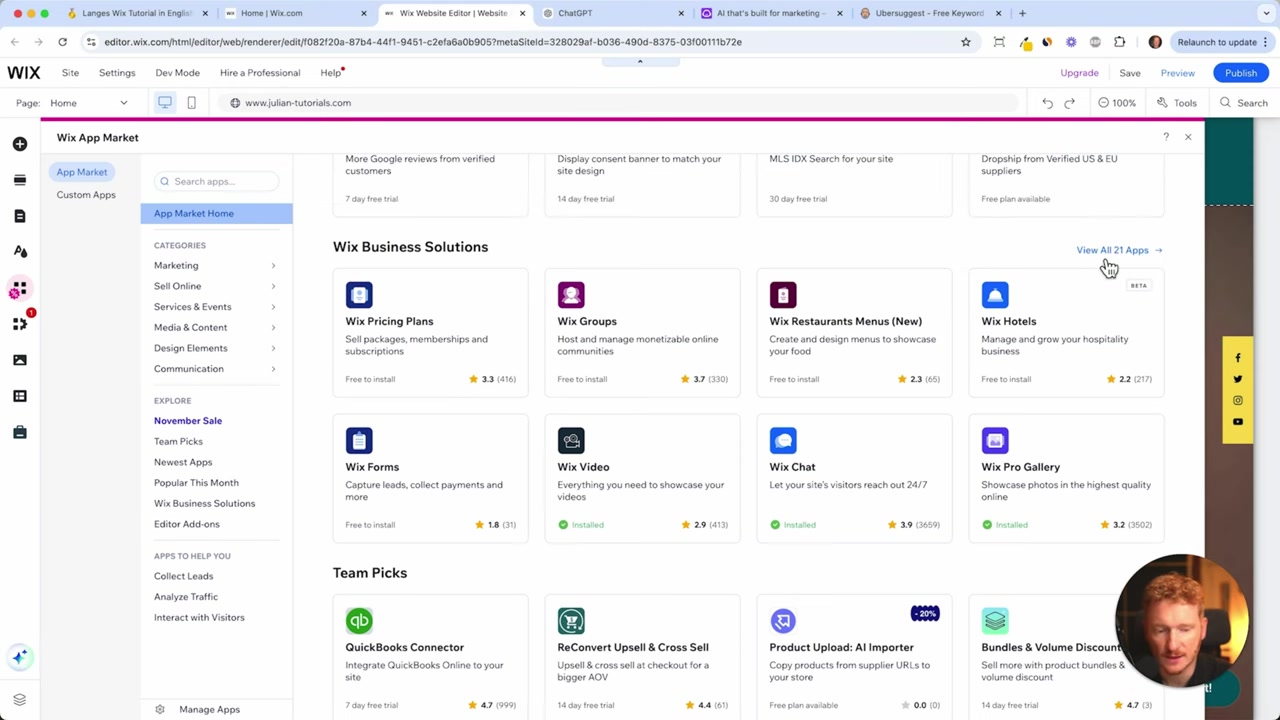The height and width of the screenshot is (720, 1280).
Task: Close the Wix App Market panel
Action: pyautogui.click(x=1188, y=137)
